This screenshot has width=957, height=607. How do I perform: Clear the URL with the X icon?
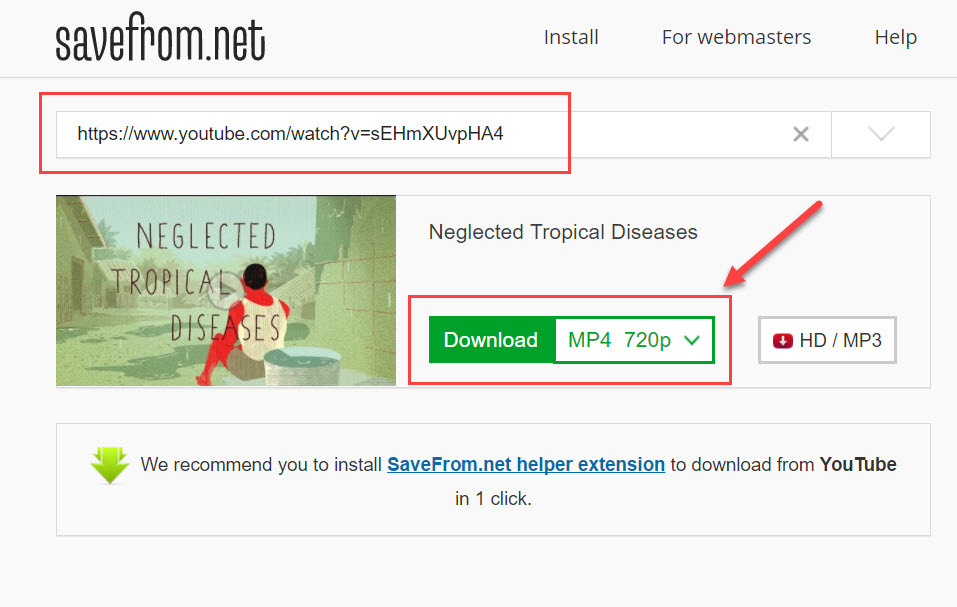tap(801, 134)
